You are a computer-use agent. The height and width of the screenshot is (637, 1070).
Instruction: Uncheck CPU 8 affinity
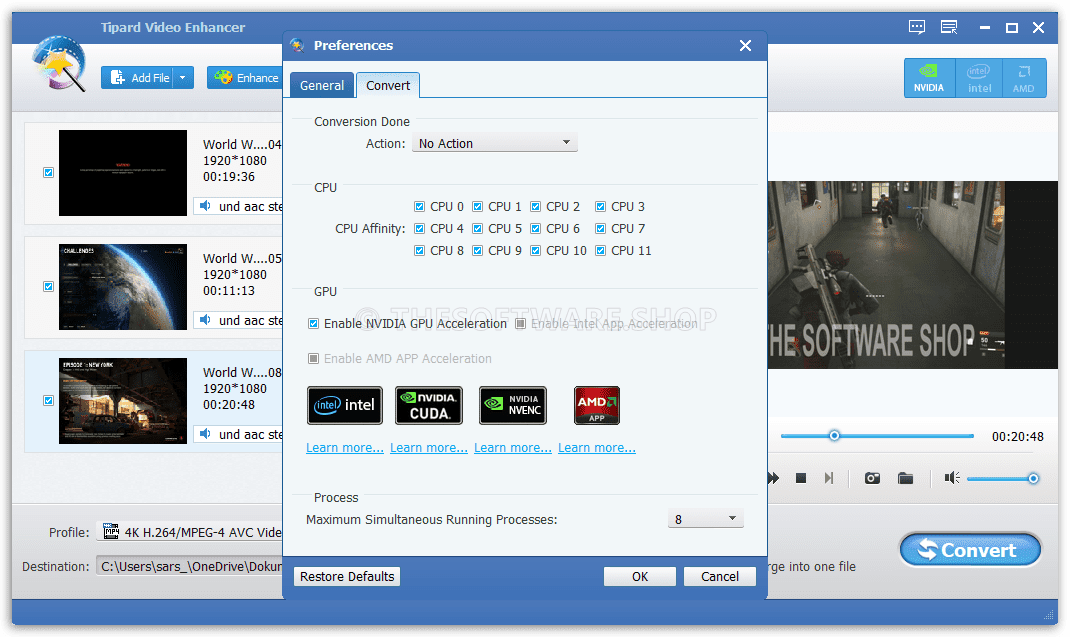420,251
